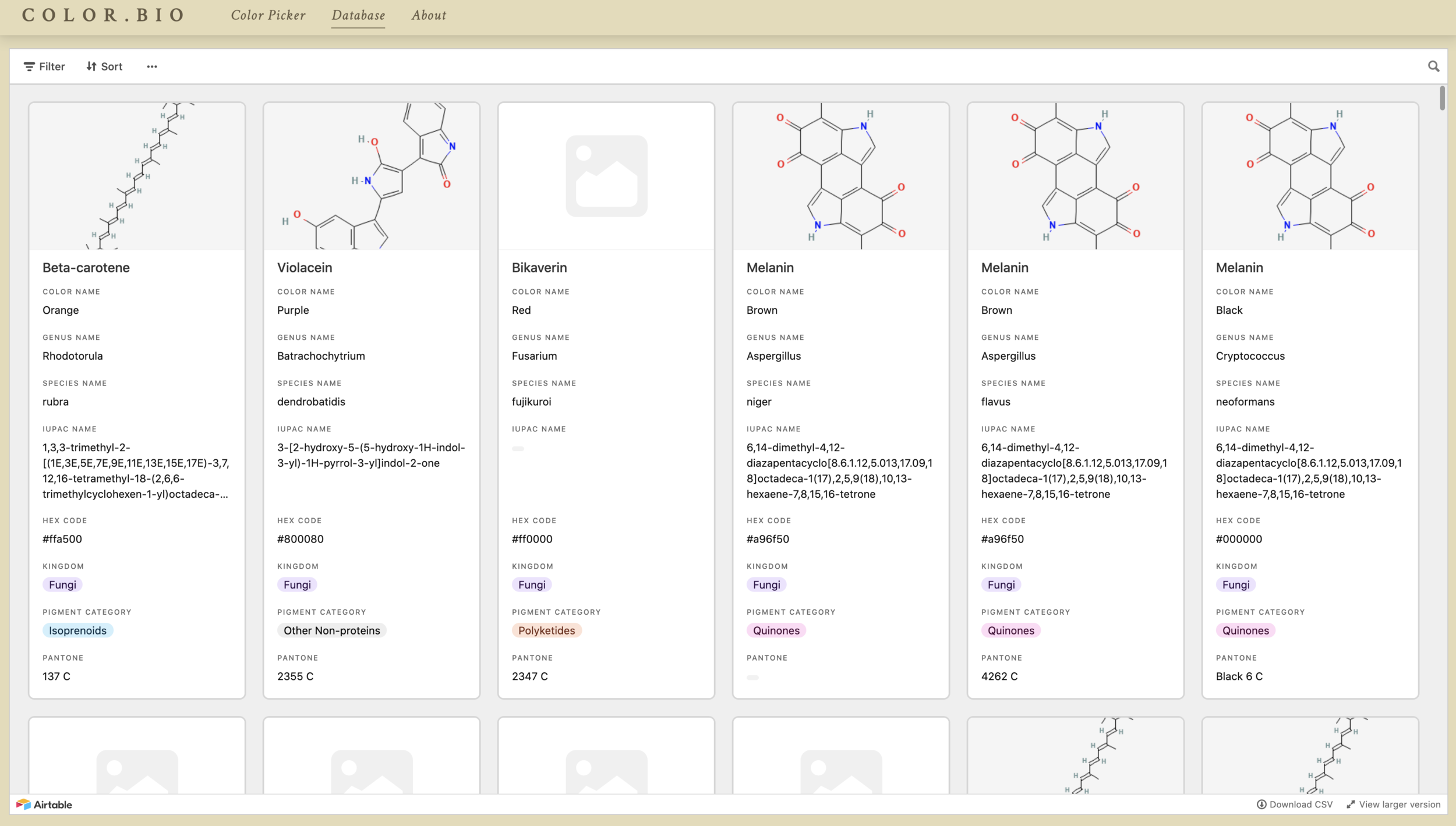1456x826 pixels.
Task: Select the Database tab
Action: 358,15
